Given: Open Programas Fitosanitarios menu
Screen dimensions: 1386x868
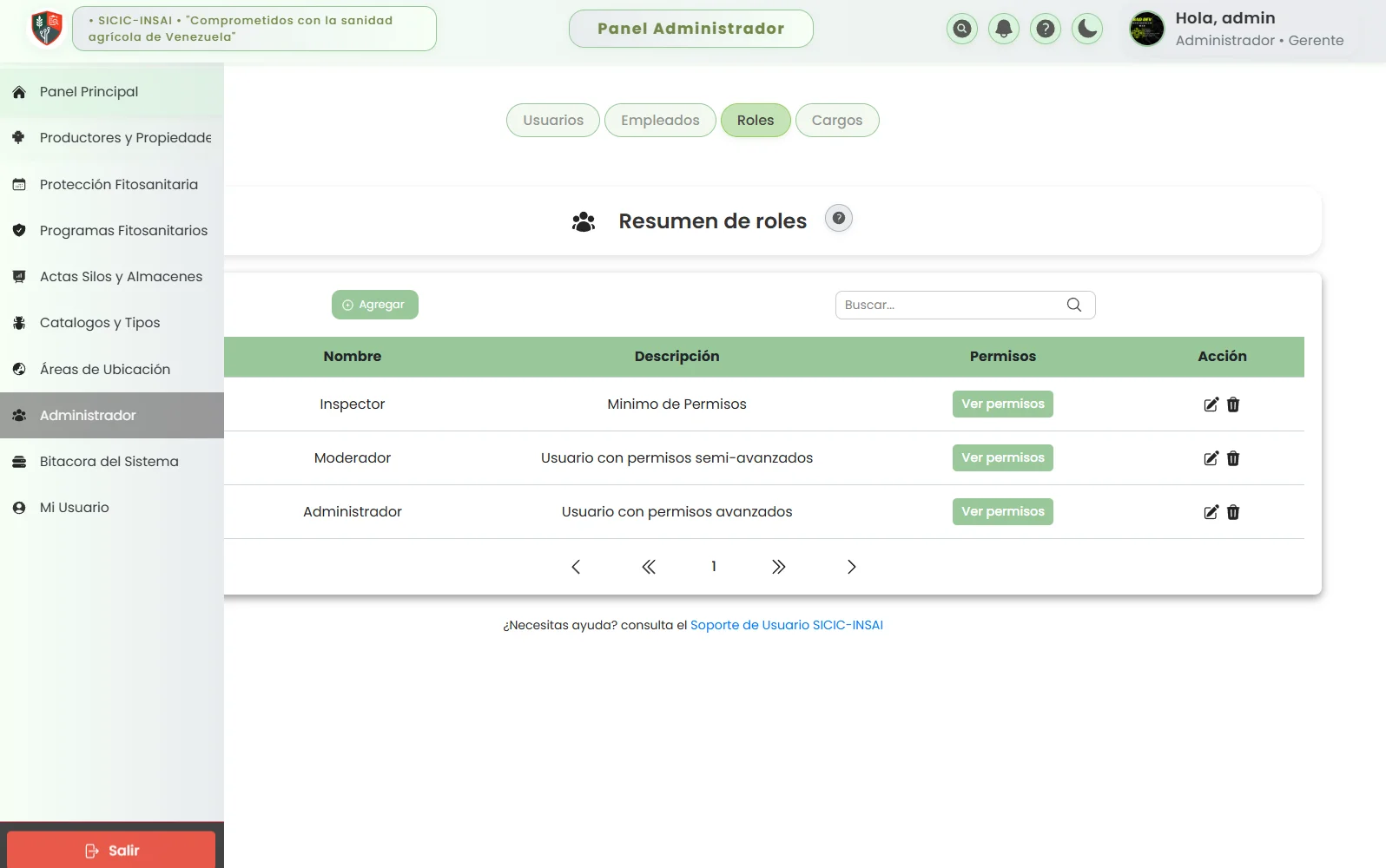Looking at the screenshot, I should [112, 230].
